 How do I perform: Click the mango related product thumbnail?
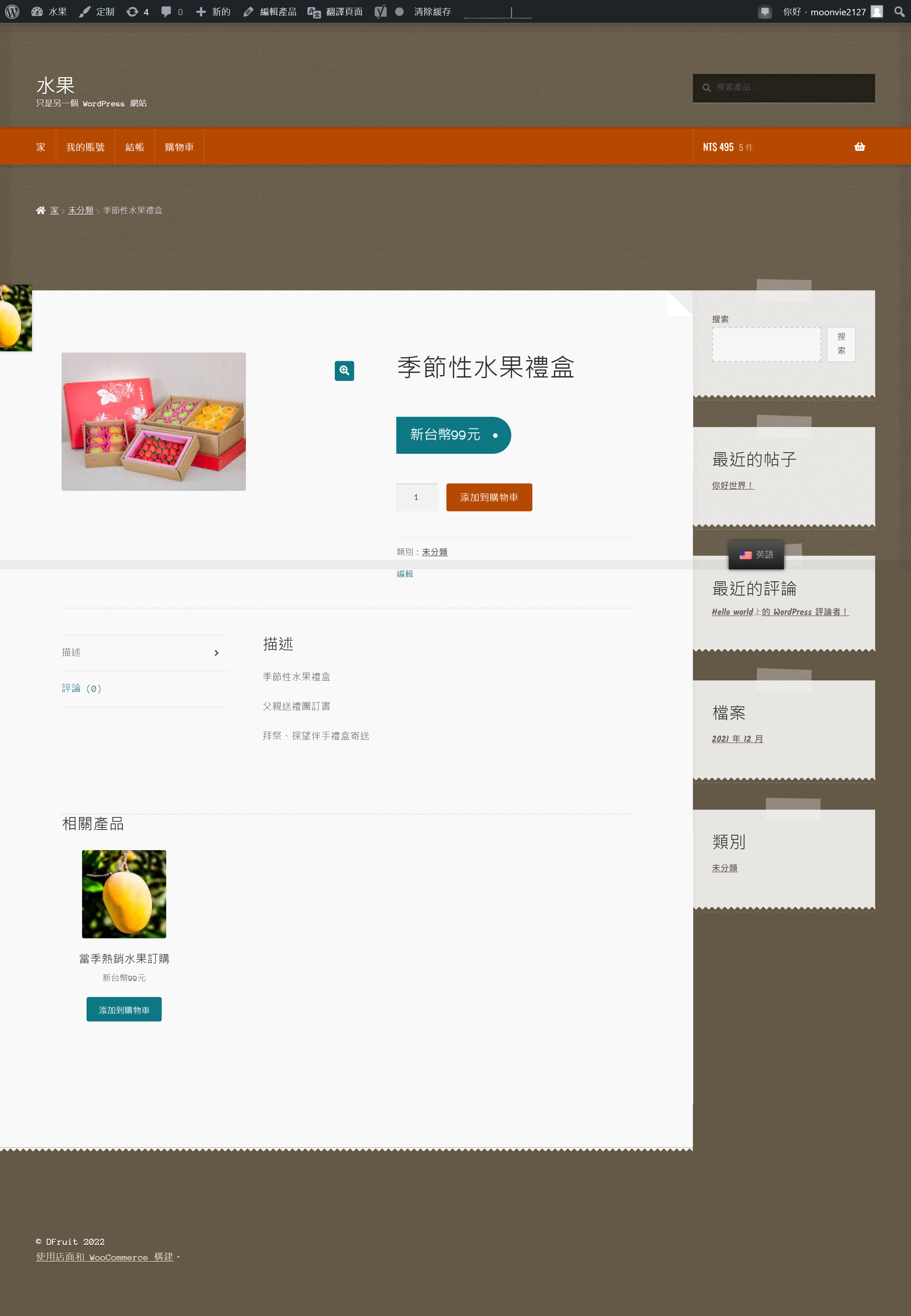[124, 894]
